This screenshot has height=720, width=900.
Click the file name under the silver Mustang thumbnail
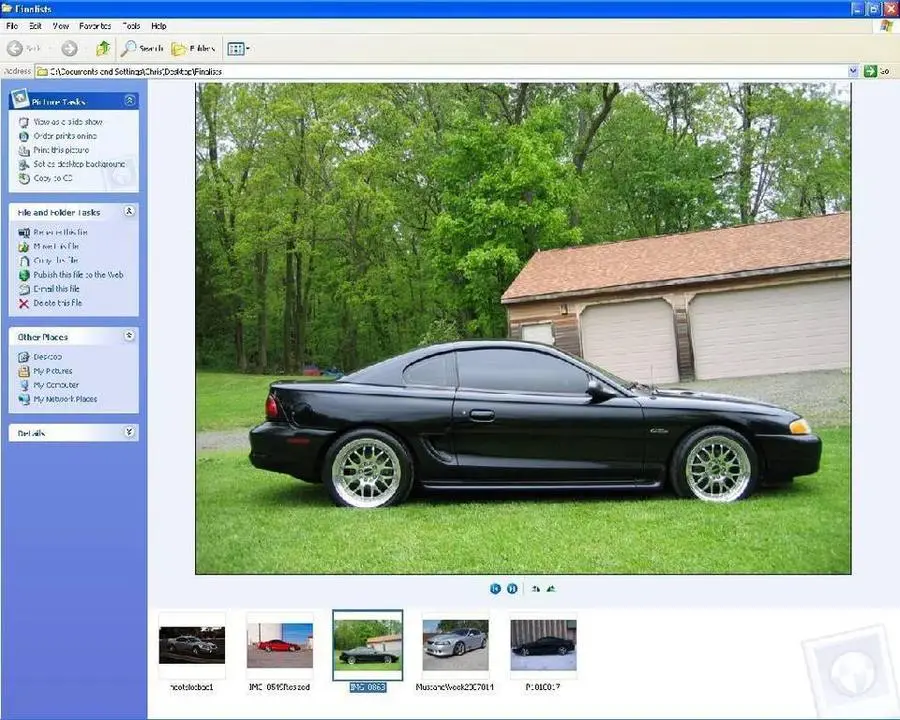point(455,687)
